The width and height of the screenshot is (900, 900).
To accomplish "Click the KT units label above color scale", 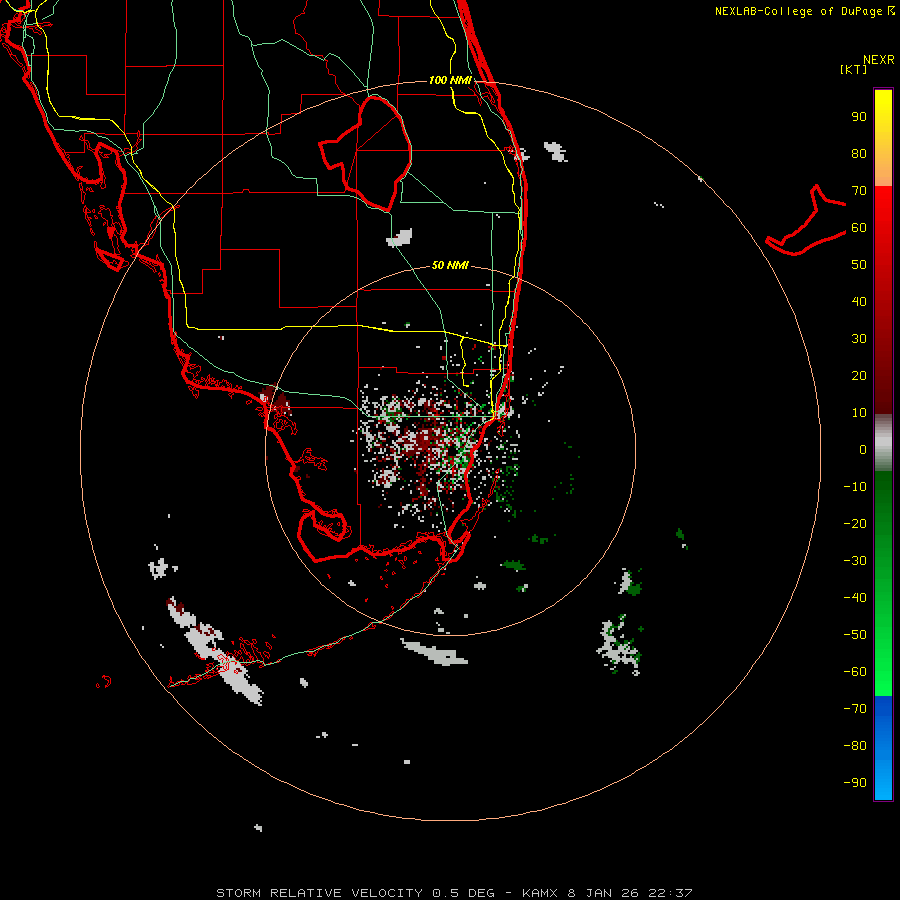I will [x=854, y=69].
